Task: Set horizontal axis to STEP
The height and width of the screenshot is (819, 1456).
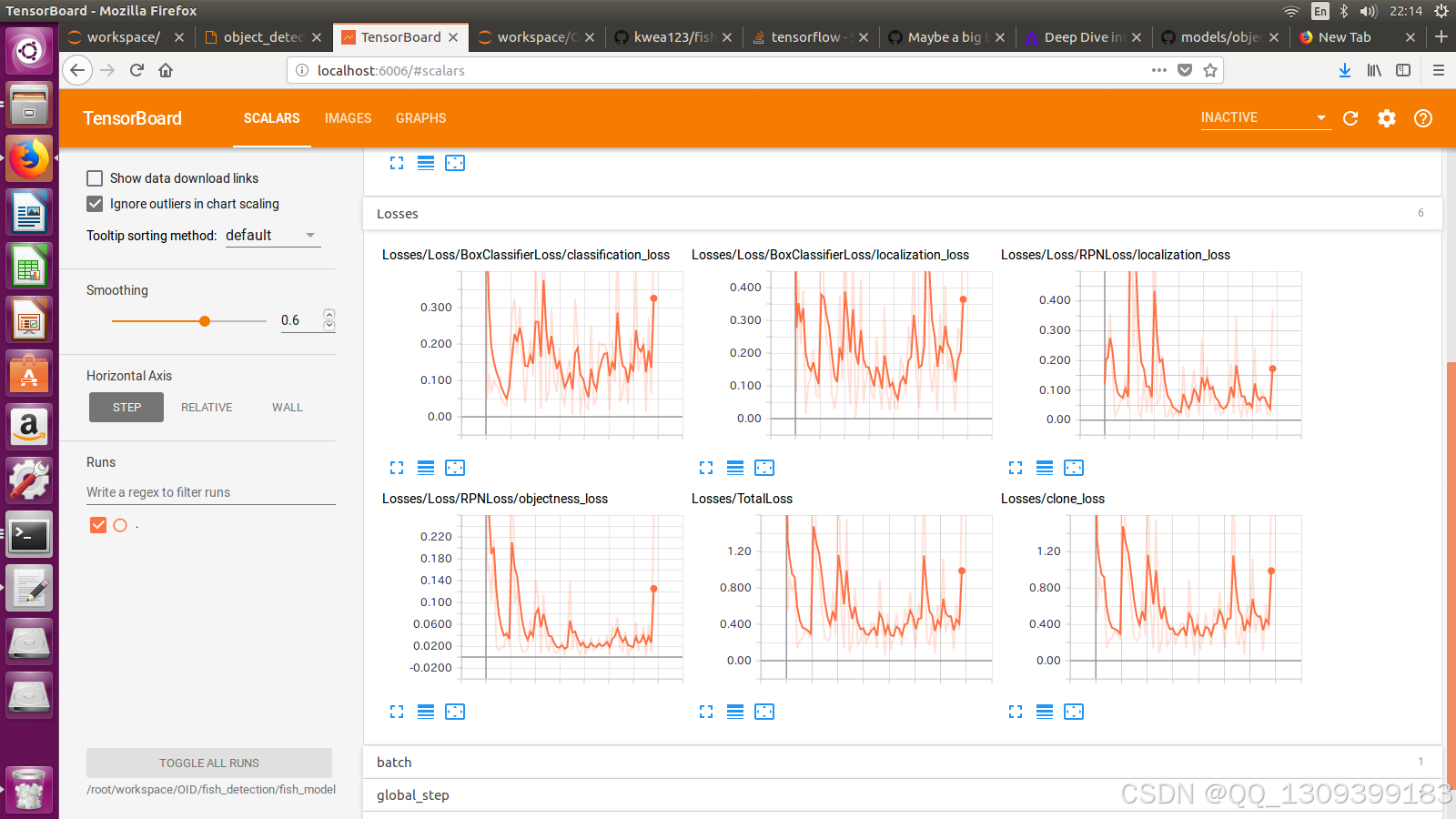Action: [126, 408]
